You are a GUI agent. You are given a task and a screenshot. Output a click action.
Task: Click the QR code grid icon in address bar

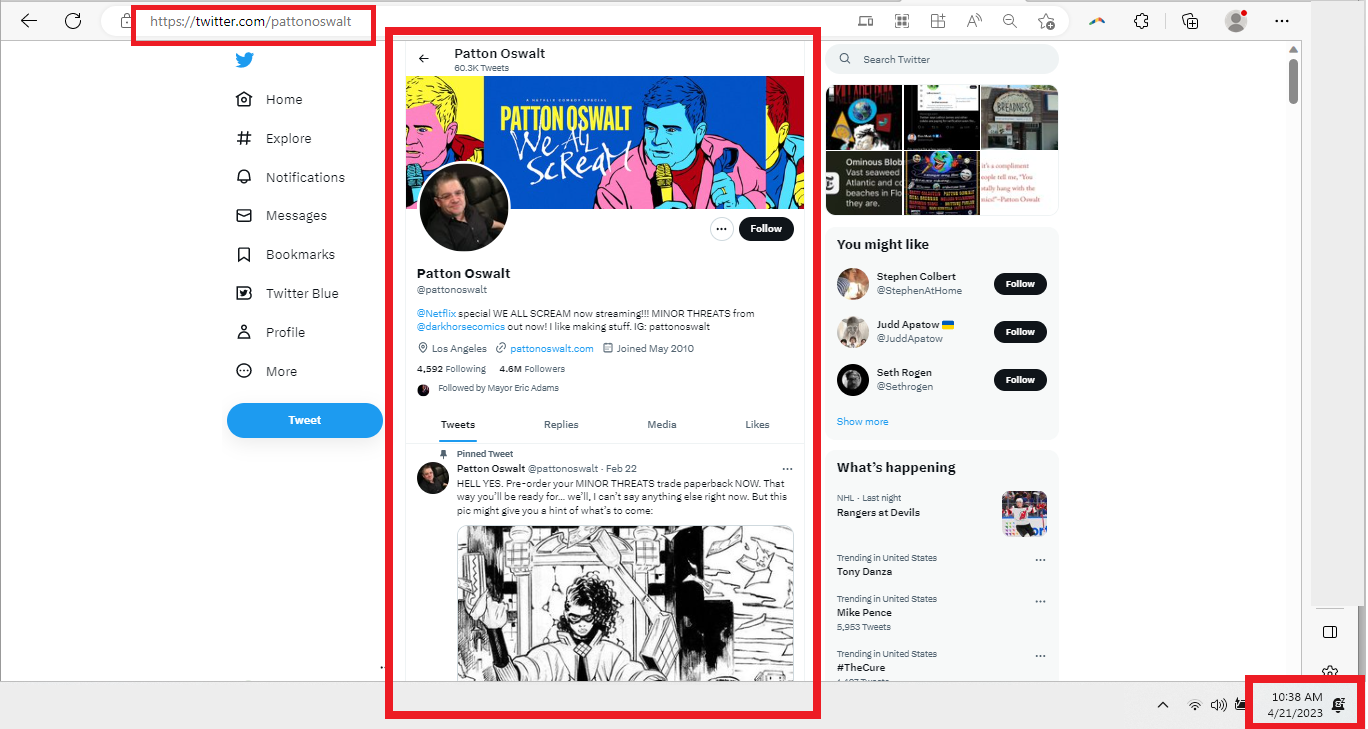tap(901, 21)
